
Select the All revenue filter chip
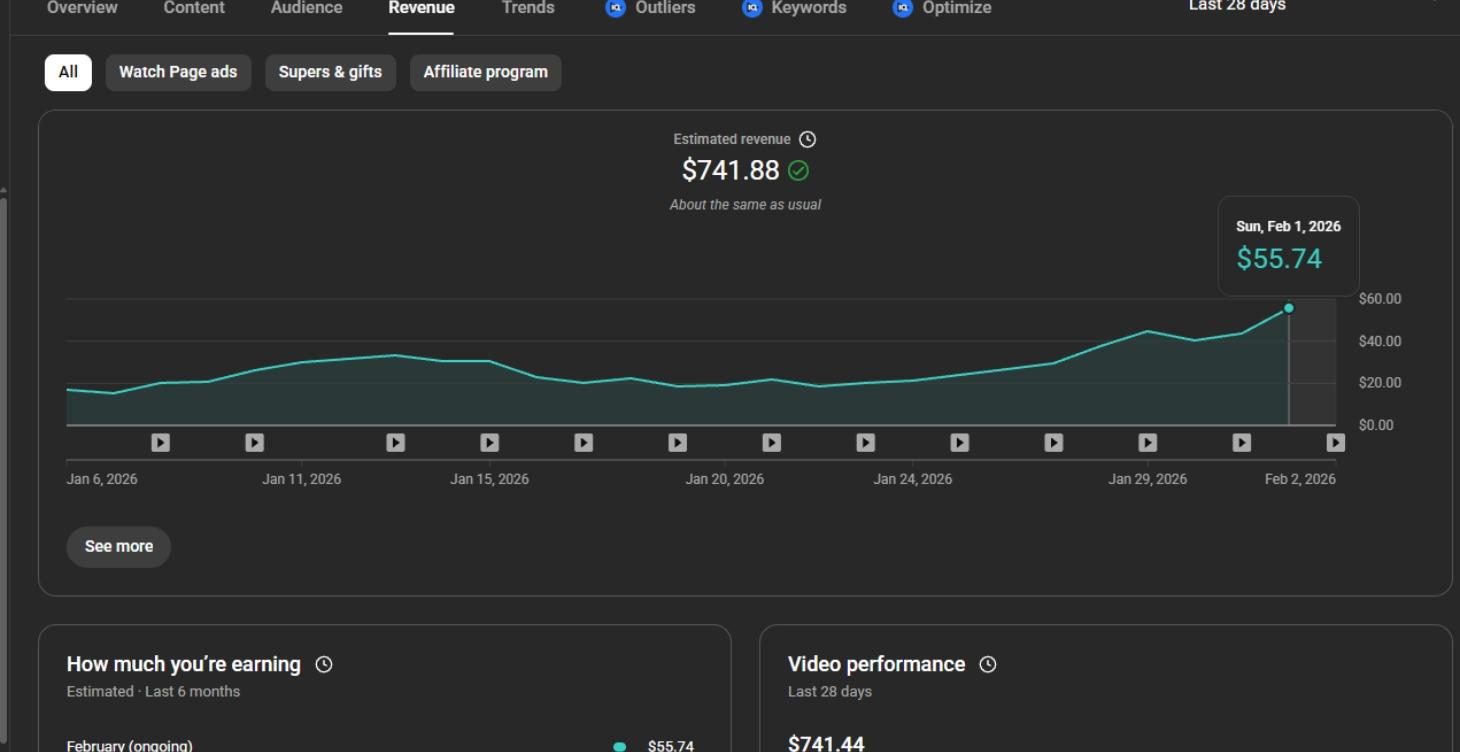click(x=68, y=72)
